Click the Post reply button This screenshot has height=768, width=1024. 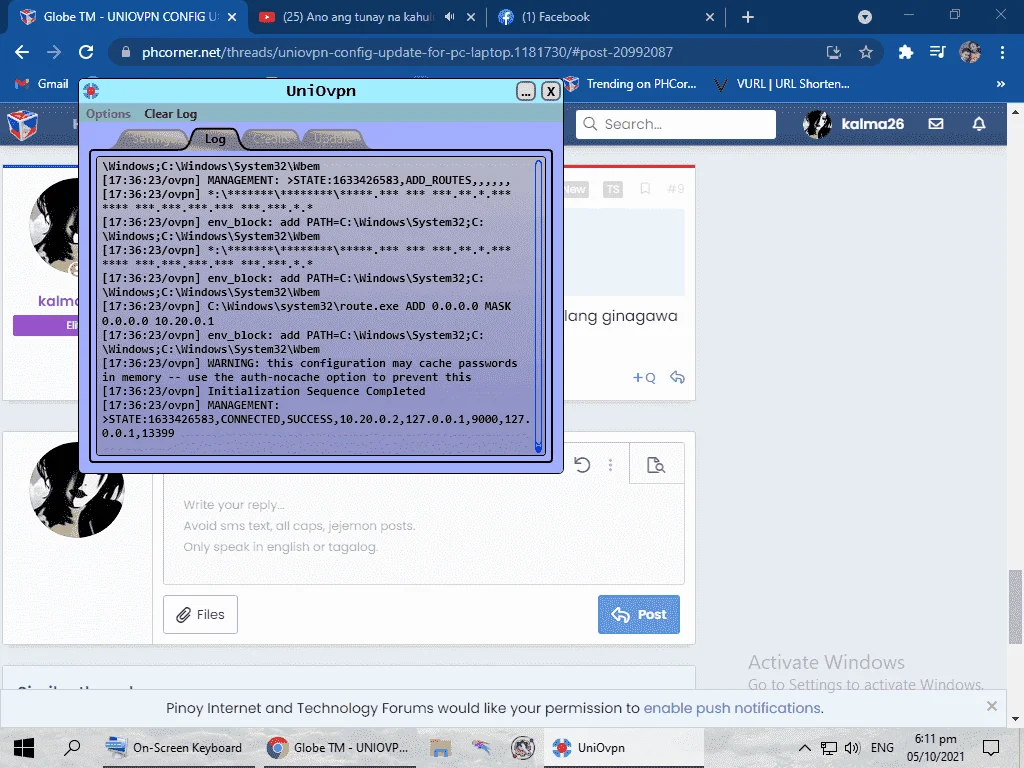coord(639,615)
